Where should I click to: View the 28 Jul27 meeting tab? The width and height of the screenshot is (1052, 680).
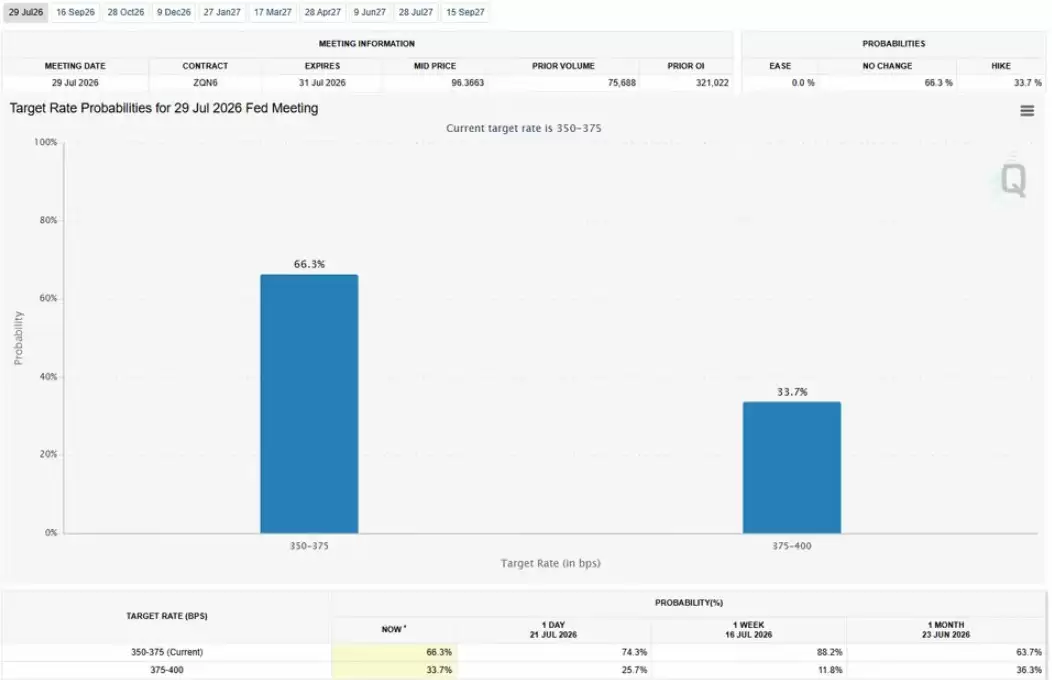point(416,12)
